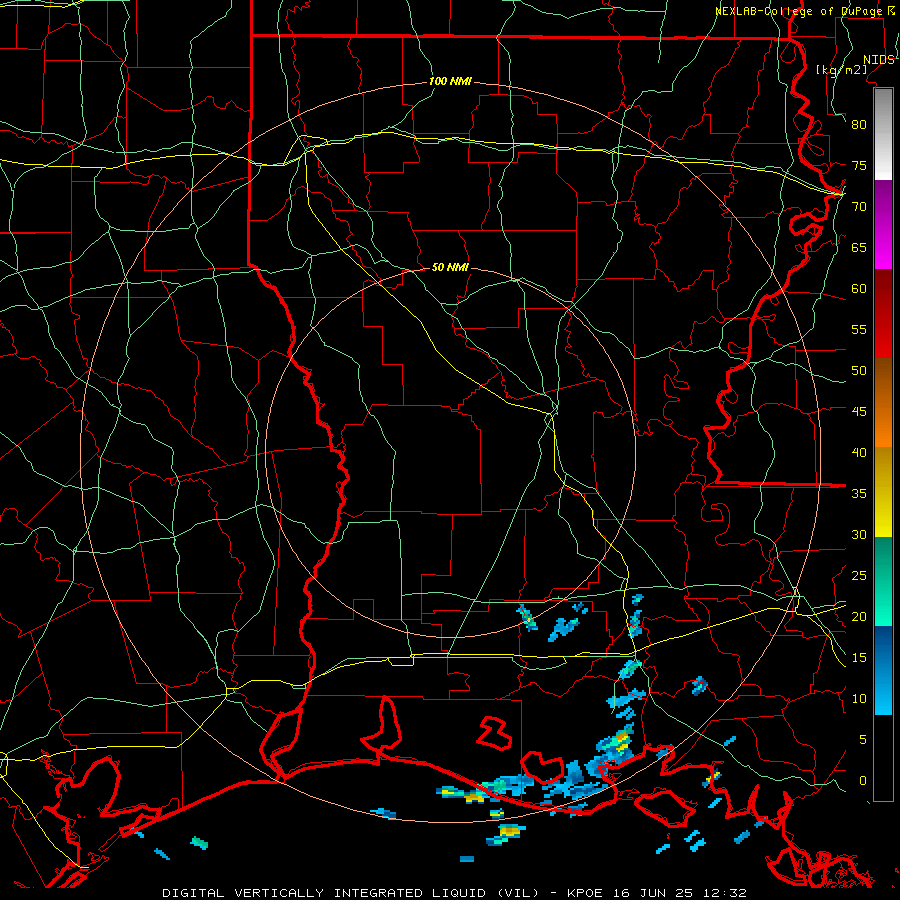Image resolution: width=900 pixels, height=900 pixels.
Task: Pick the yellow segment of the color bar
Action: [x=883, y=492]
